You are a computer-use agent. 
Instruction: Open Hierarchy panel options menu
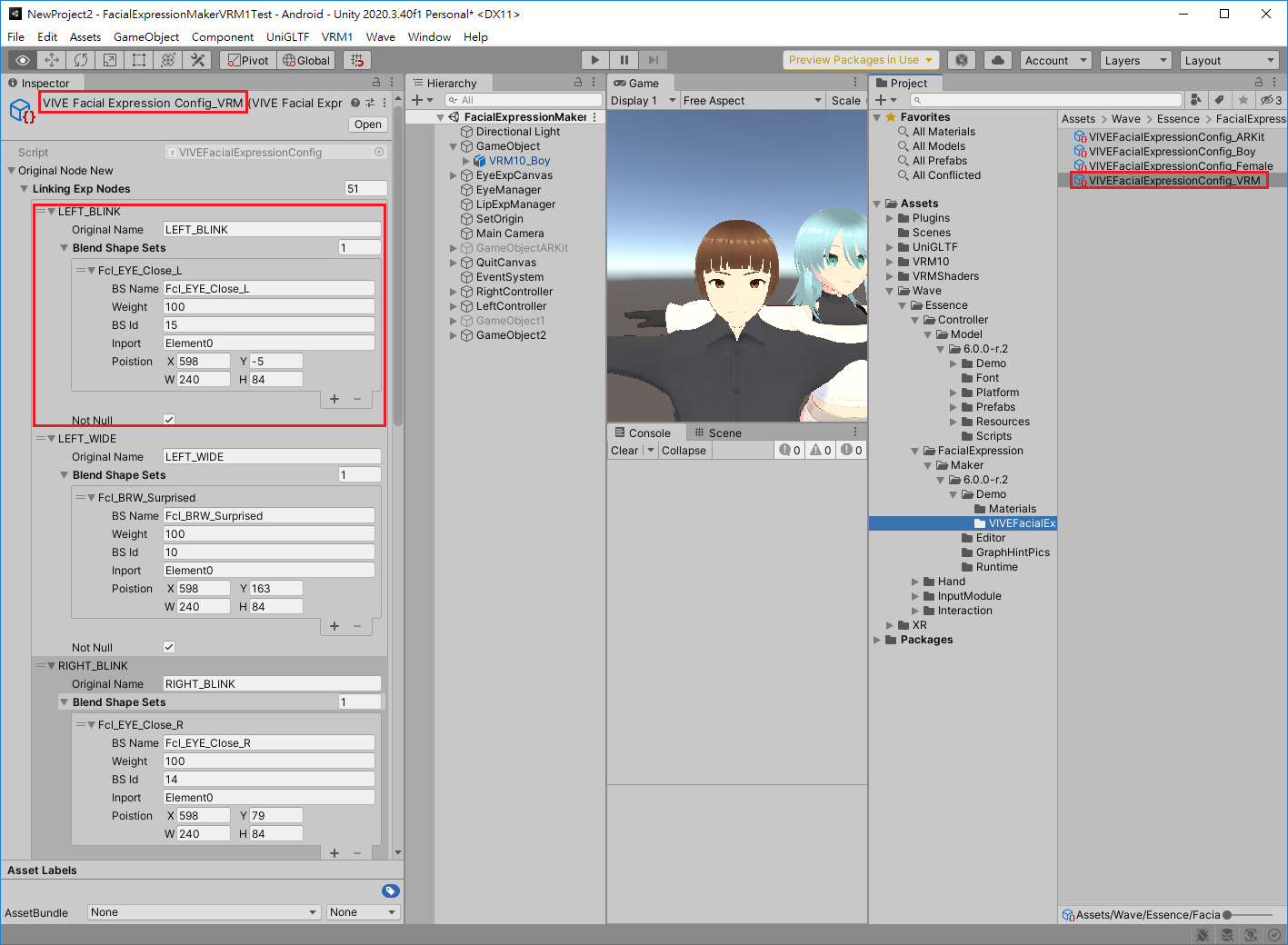pyautogui.click(x=594, y=82)
